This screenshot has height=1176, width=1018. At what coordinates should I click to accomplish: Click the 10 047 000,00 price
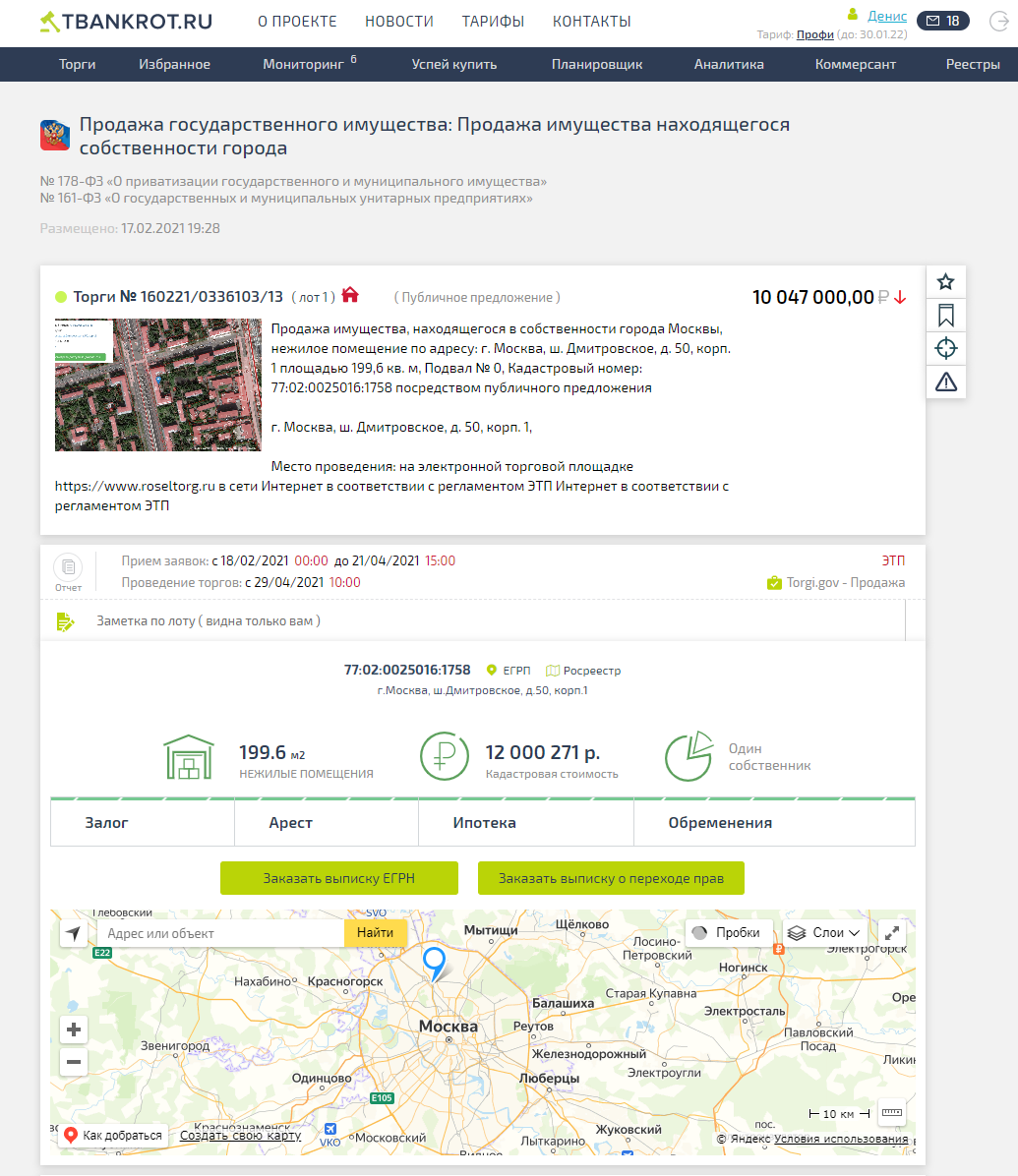tap(813, 298)
